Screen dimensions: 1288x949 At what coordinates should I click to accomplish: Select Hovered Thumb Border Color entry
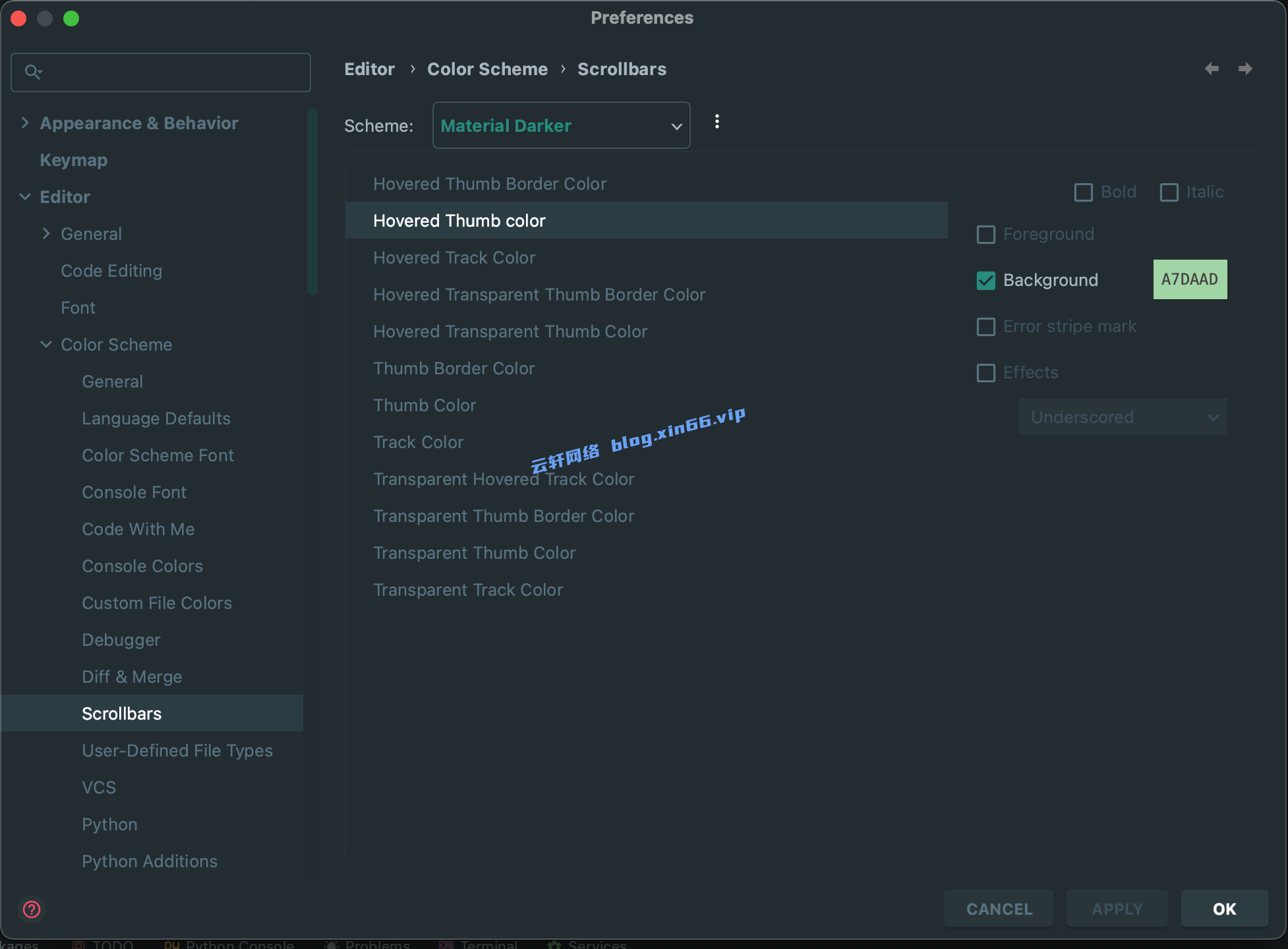click(647, 183)
